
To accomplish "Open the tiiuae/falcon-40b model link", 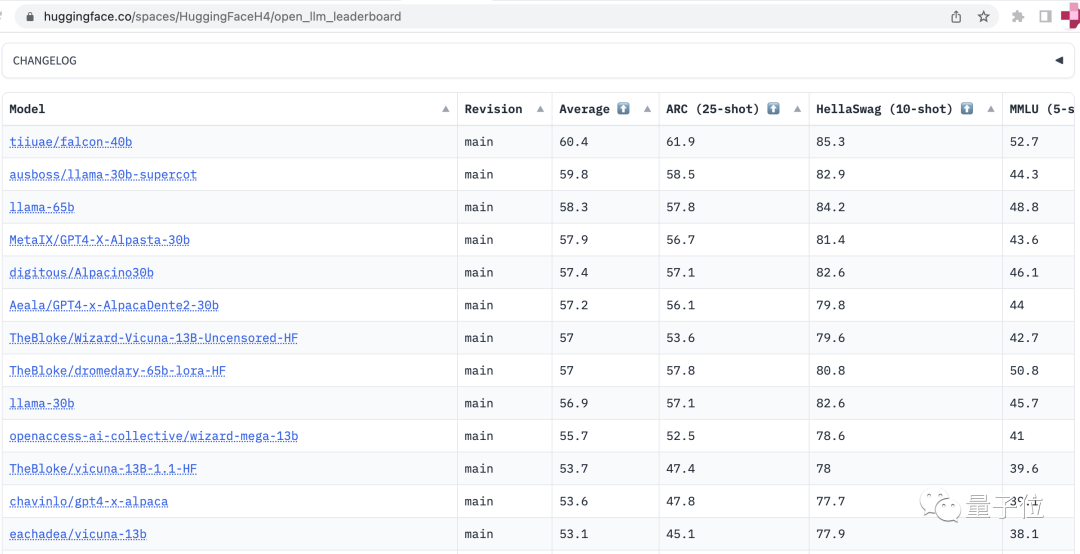I will [71, 142].
